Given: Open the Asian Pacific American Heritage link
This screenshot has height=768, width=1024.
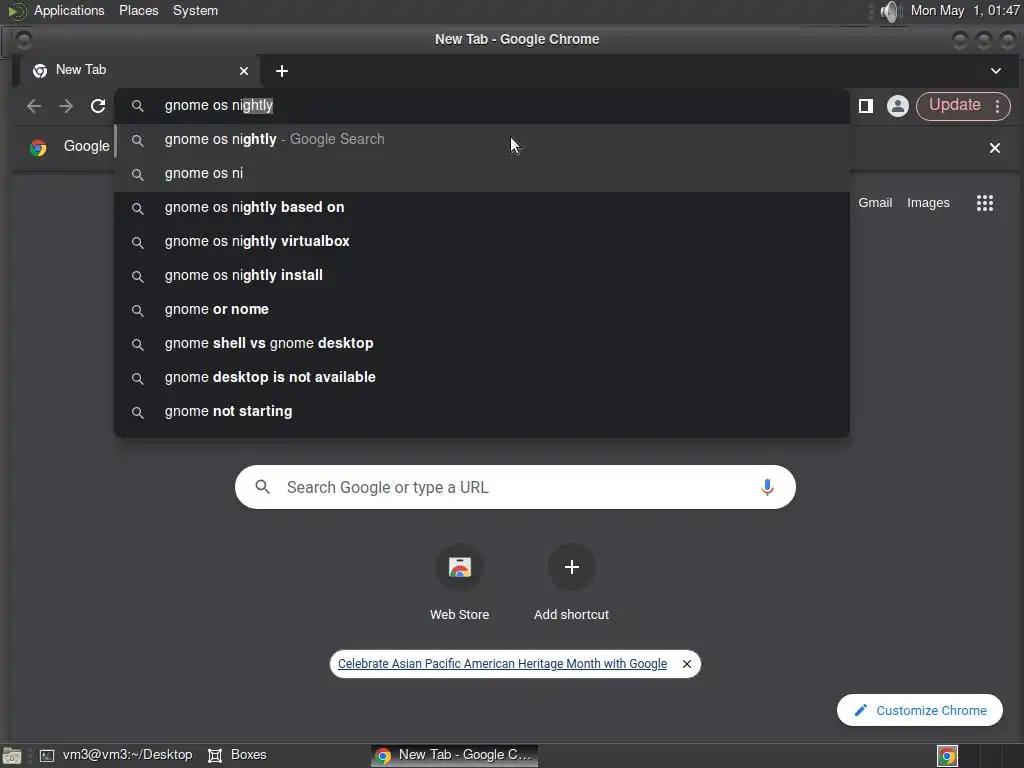Looking at the screenshot, I should coord(502,664).
